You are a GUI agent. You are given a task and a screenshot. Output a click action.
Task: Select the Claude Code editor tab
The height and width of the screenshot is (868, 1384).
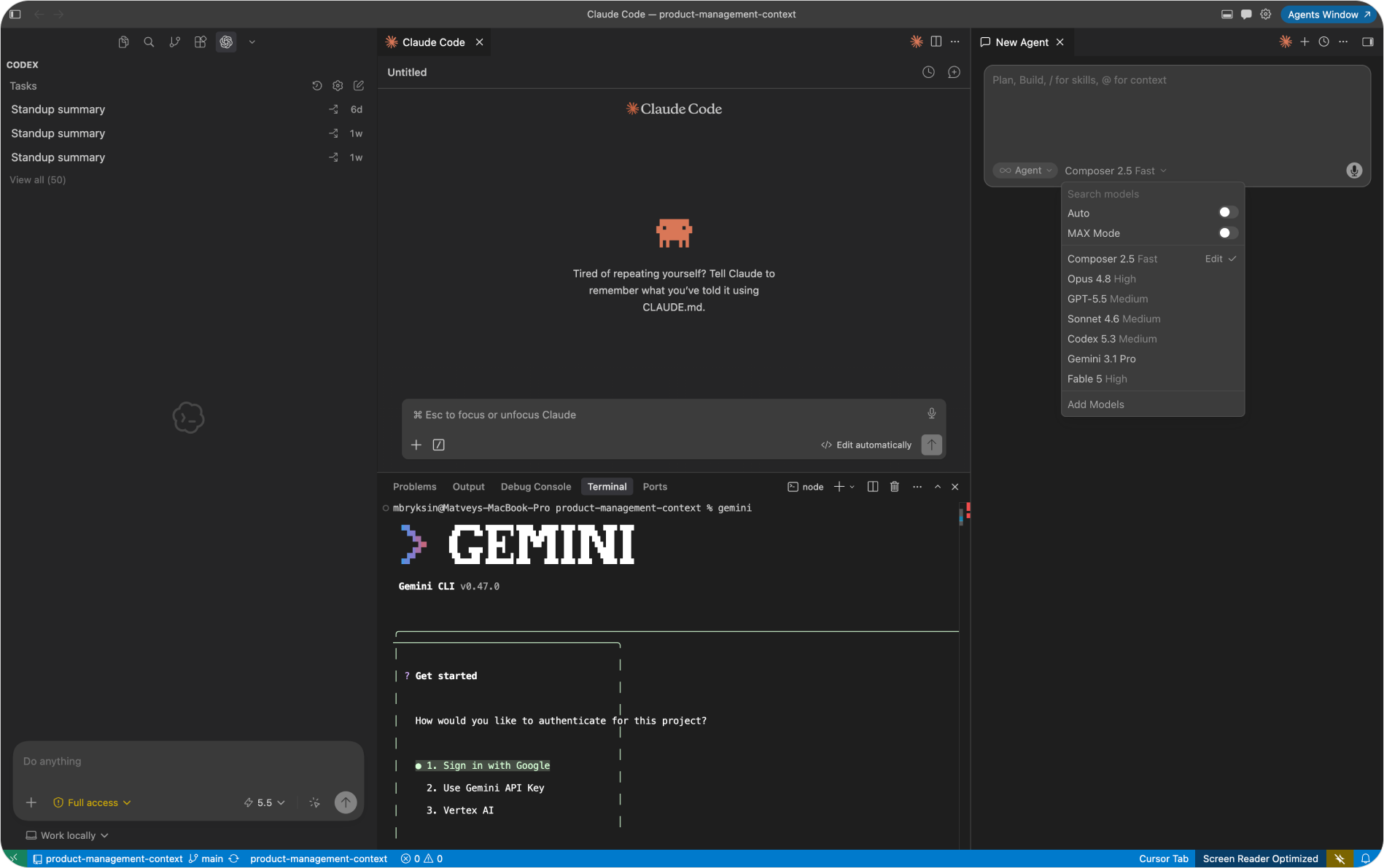(434, 42)
